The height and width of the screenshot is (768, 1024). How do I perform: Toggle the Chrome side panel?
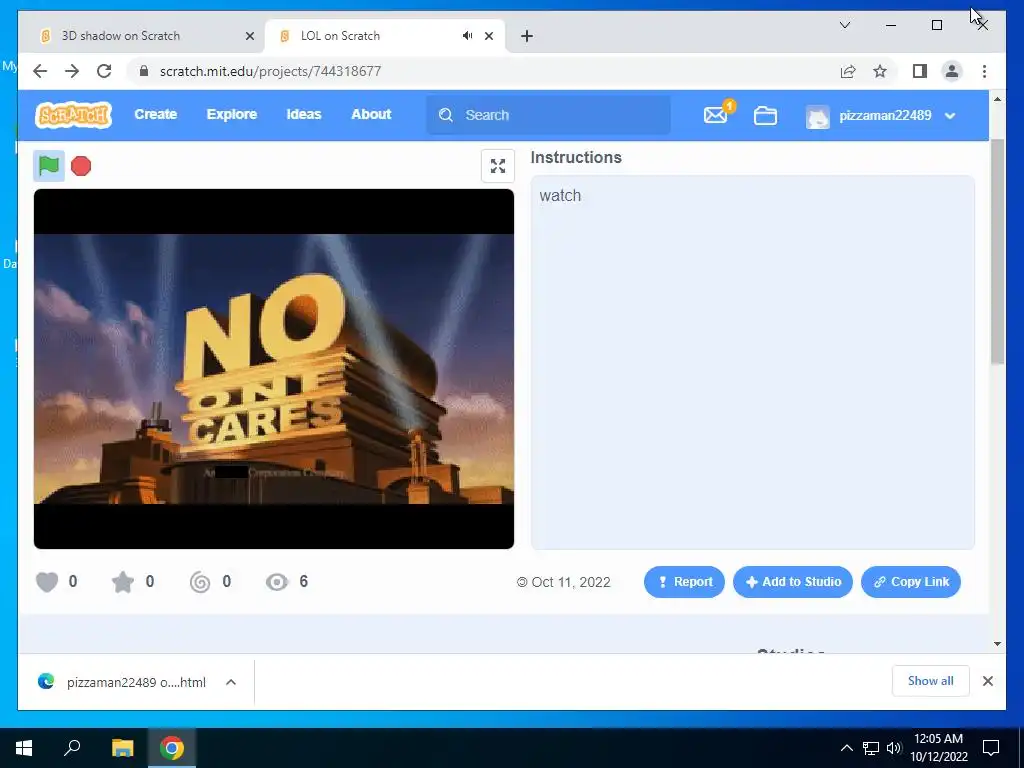pyautogui.click(x=920, y=71)
